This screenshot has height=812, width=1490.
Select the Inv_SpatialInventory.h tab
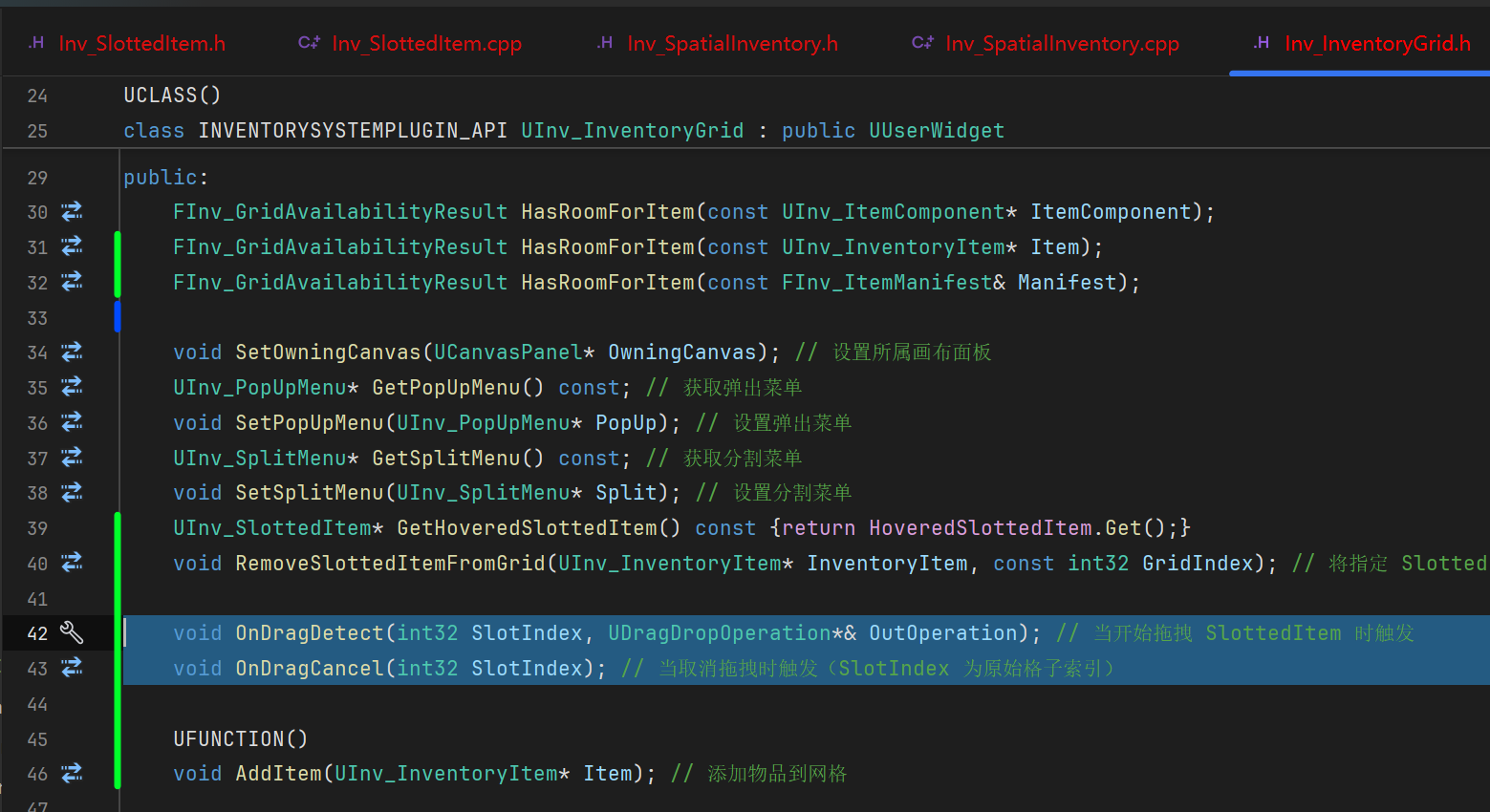tap(717, 43)
